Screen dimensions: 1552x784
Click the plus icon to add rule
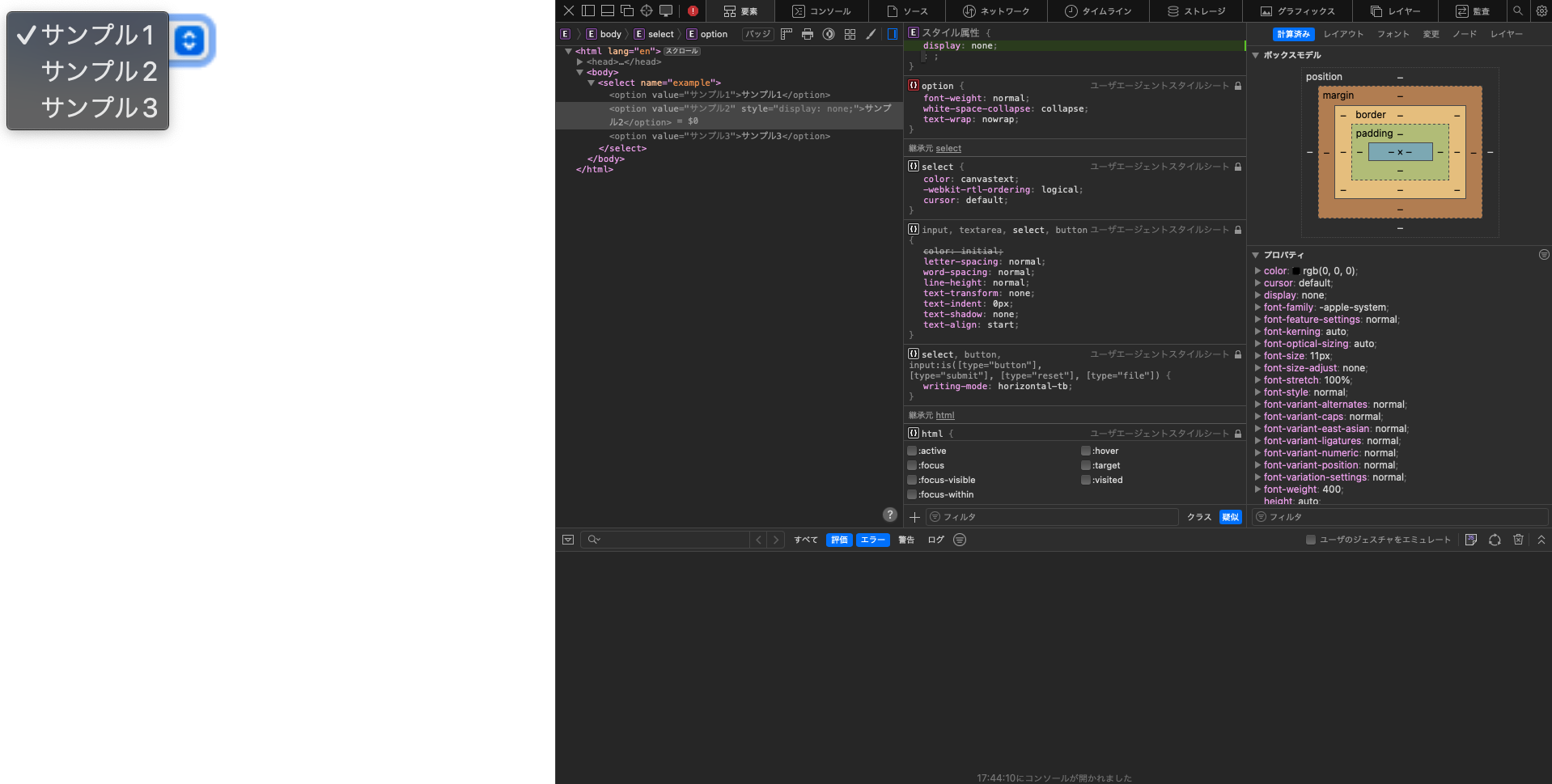tap(914, 517)
